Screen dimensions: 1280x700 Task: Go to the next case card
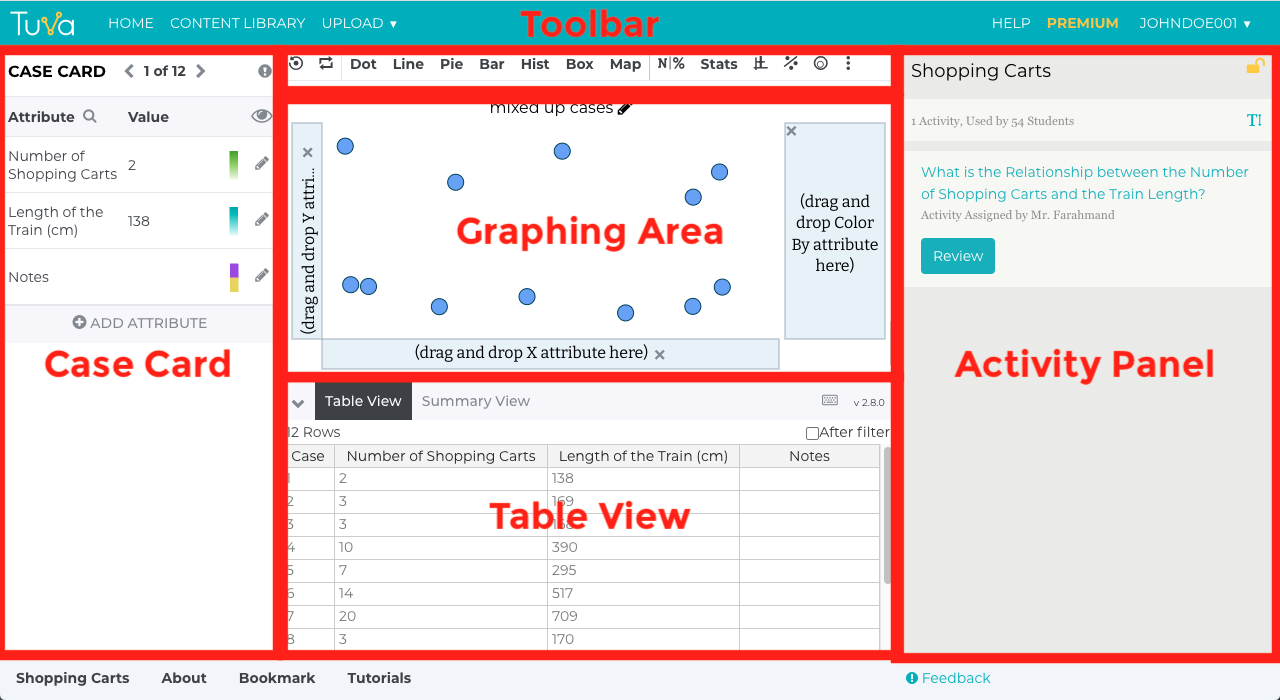pyautogui.click(x=201, y=71)
